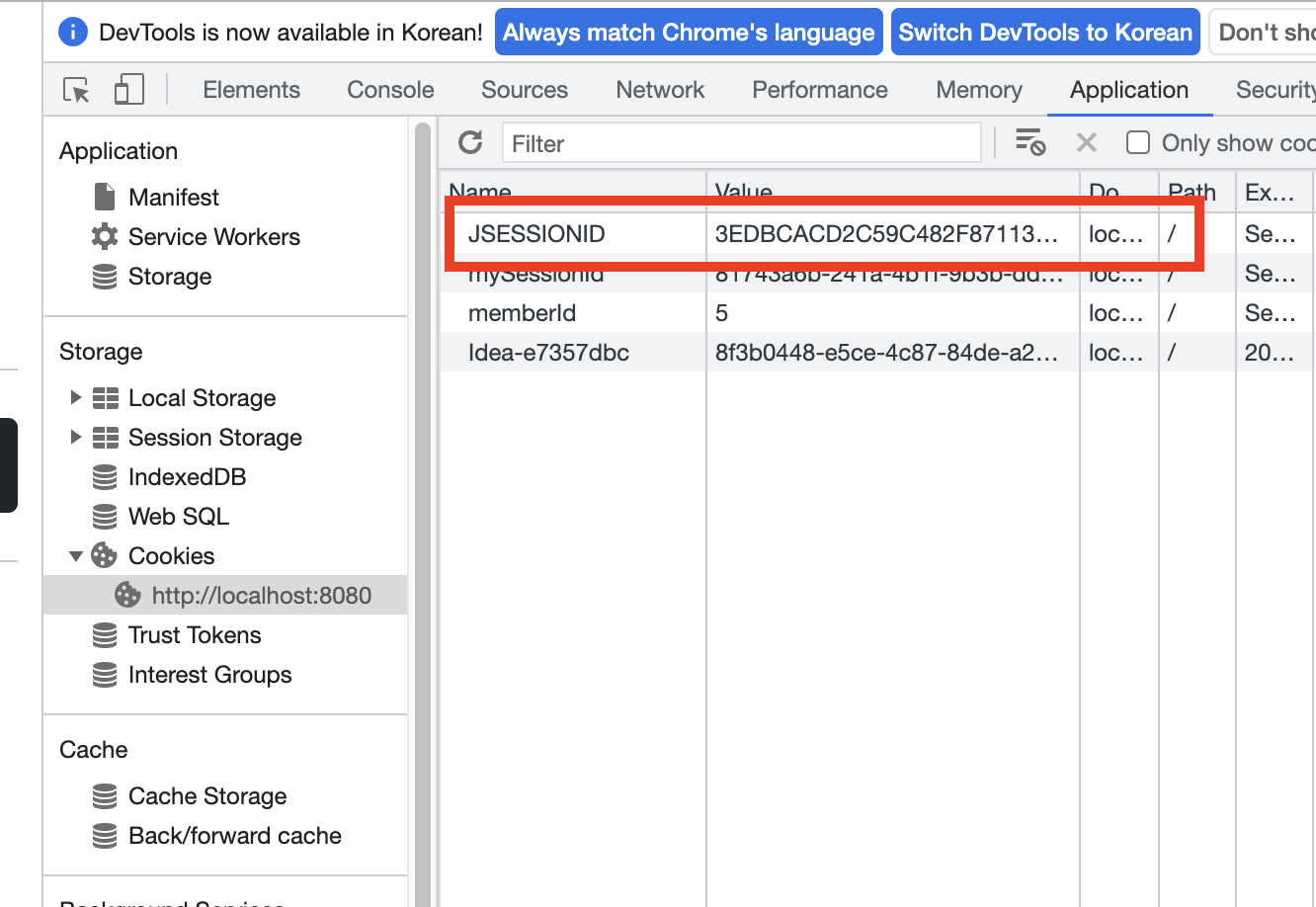The width and height of the screenshot is (1316, 907).
Task: Click the Don't show again button
Action: point(1264,33)
